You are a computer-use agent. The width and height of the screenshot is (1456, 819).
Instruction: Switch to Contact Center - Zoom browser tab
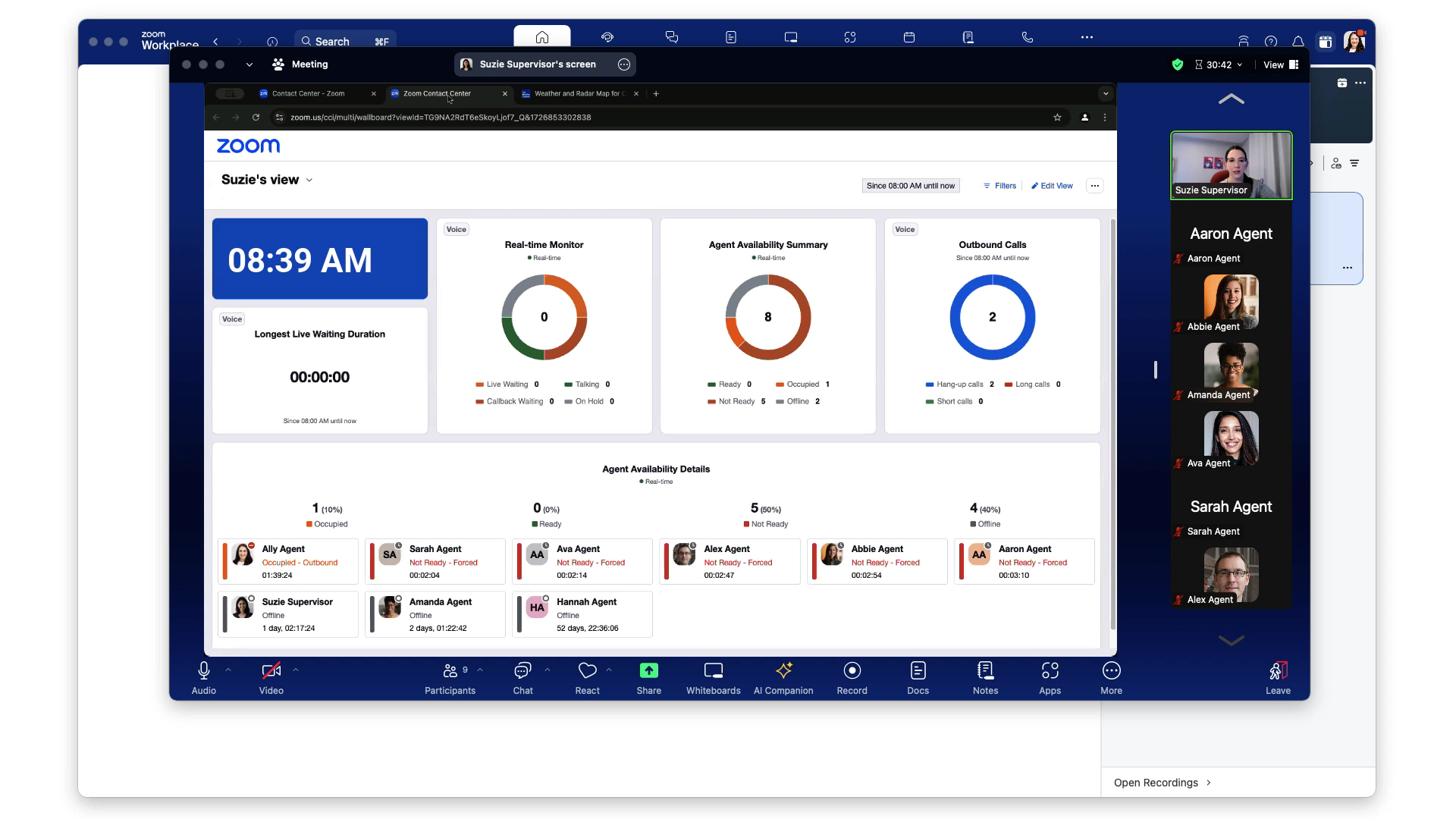pos(309,93)
